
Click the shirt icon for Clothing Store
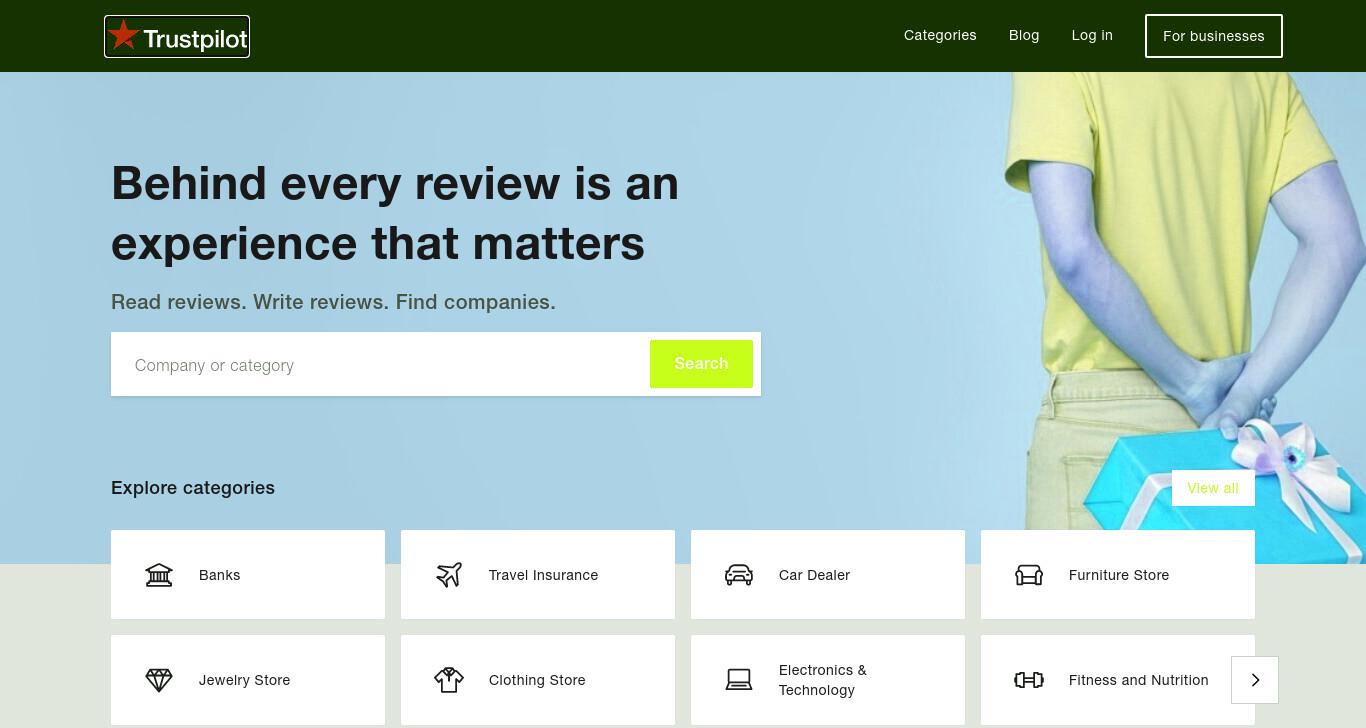pos(449,680)
